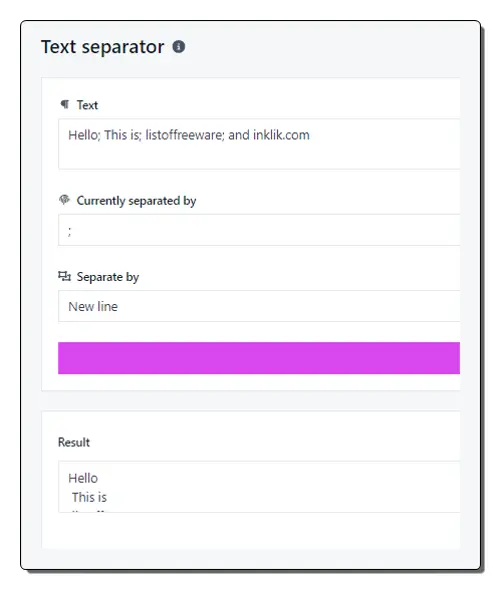Open the Separate by dropdown showing New line

click(x=259, y=306)
